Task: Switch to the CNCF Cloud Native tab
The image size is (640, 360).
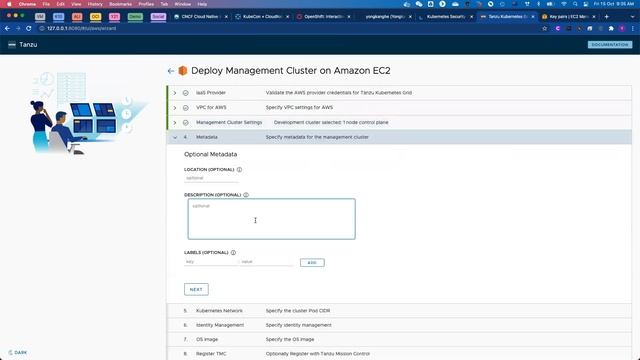Action: coord(200,17)
